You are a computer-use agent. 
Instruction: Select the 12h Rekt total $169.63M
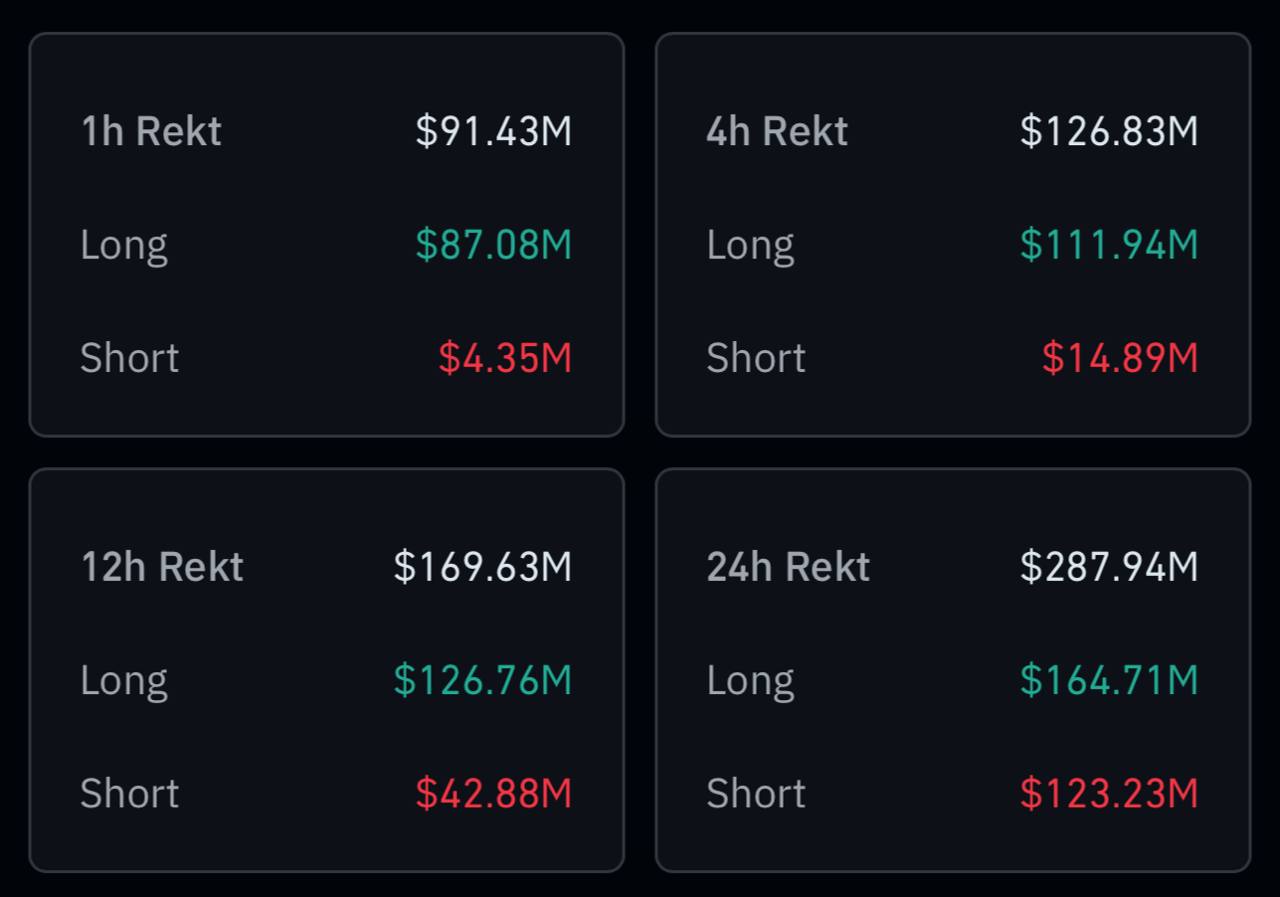[482, 567]
